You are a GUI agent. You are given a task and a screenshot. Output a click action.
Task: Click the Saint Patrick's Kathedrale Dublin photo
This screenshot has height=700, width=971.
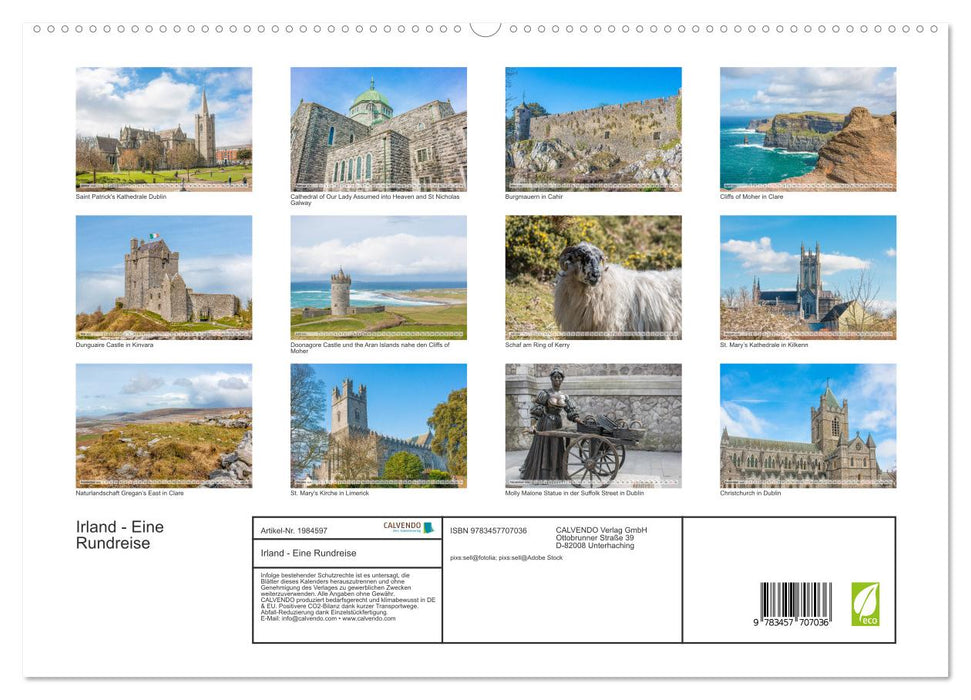point(164,128)
